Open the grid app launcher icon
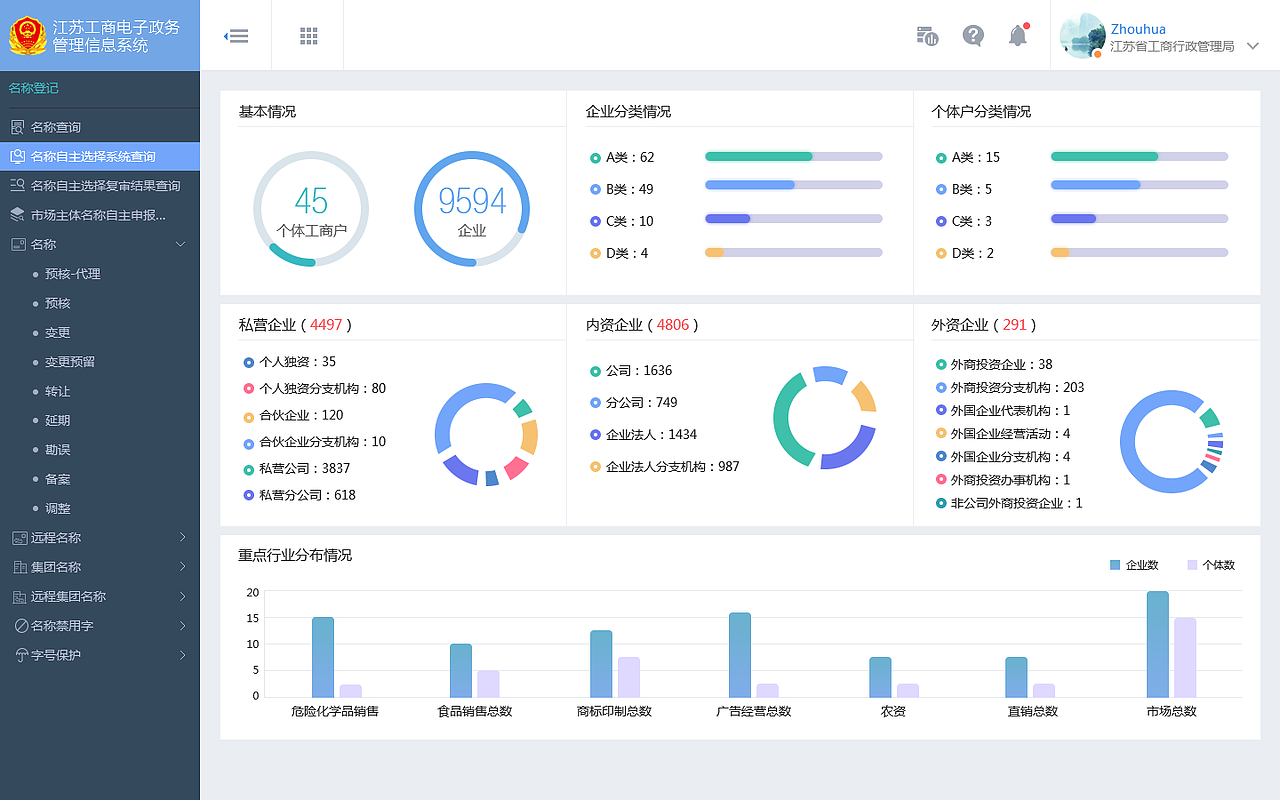Viewport: 1280px width, 800px height. pyautogui.click(x=307, y=35)
